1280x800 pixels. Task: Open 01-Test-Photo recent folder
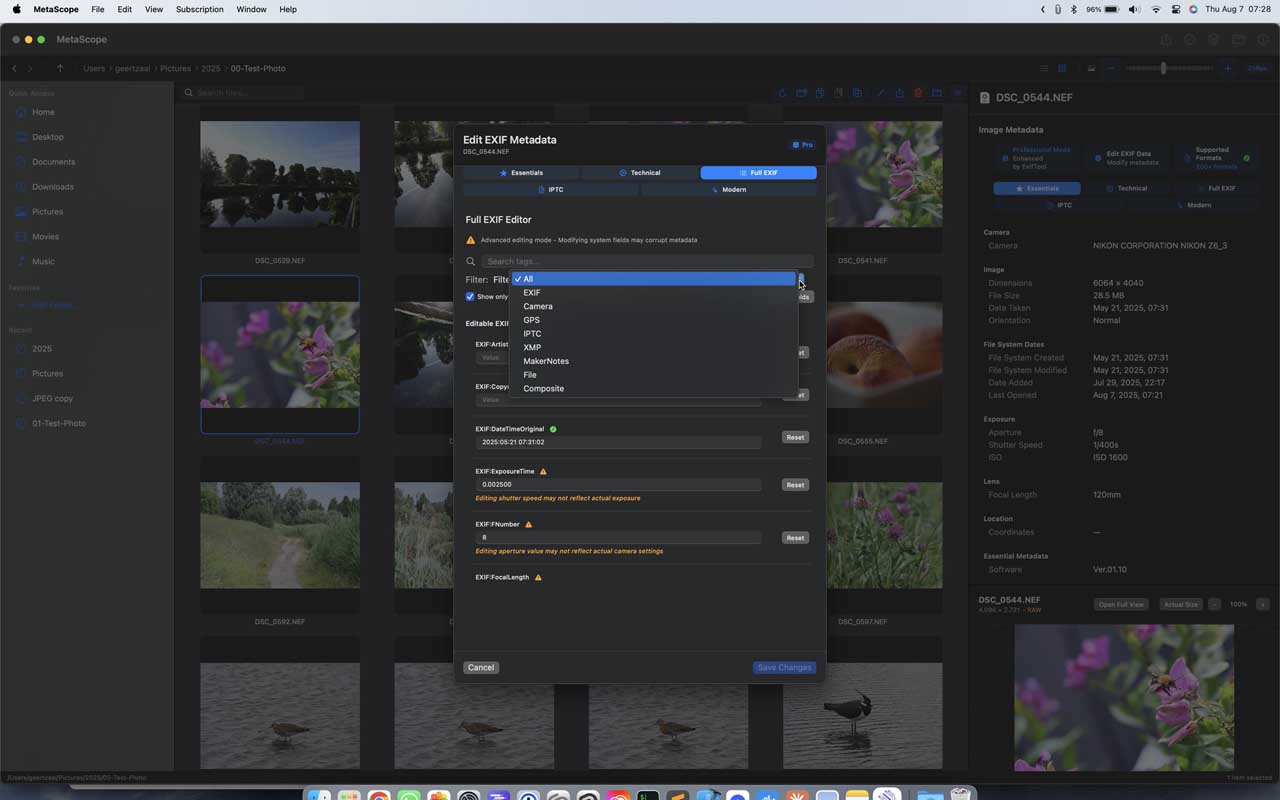58,423
